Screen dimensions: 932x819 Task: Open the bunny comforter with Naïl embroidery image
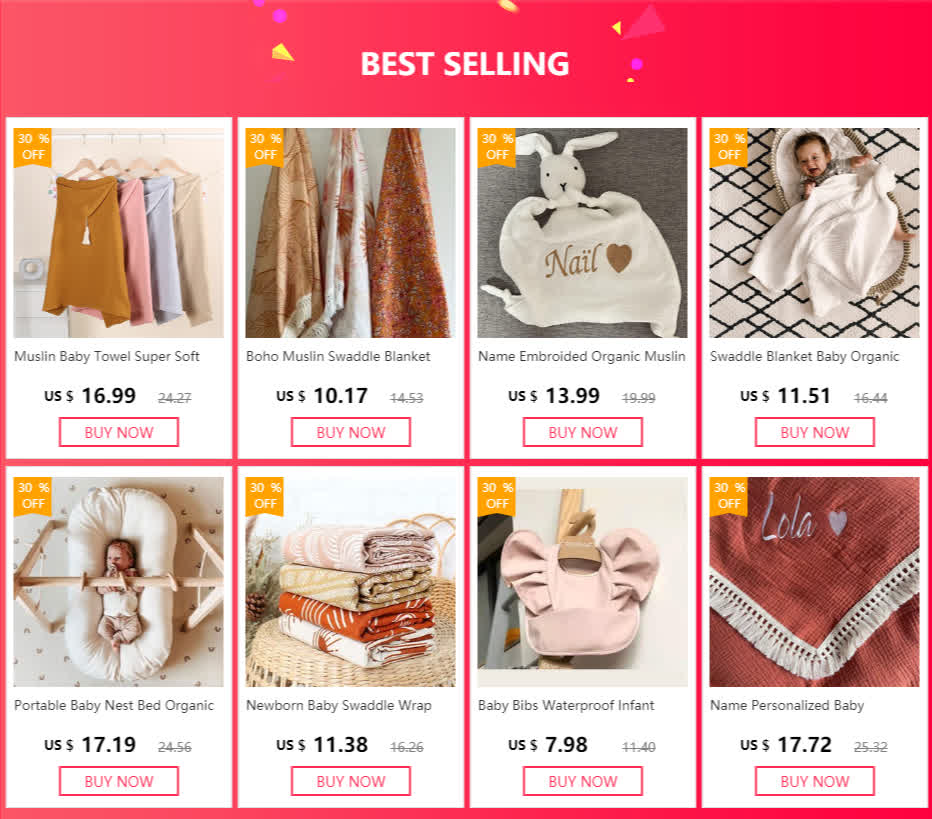tap(582, 233)
